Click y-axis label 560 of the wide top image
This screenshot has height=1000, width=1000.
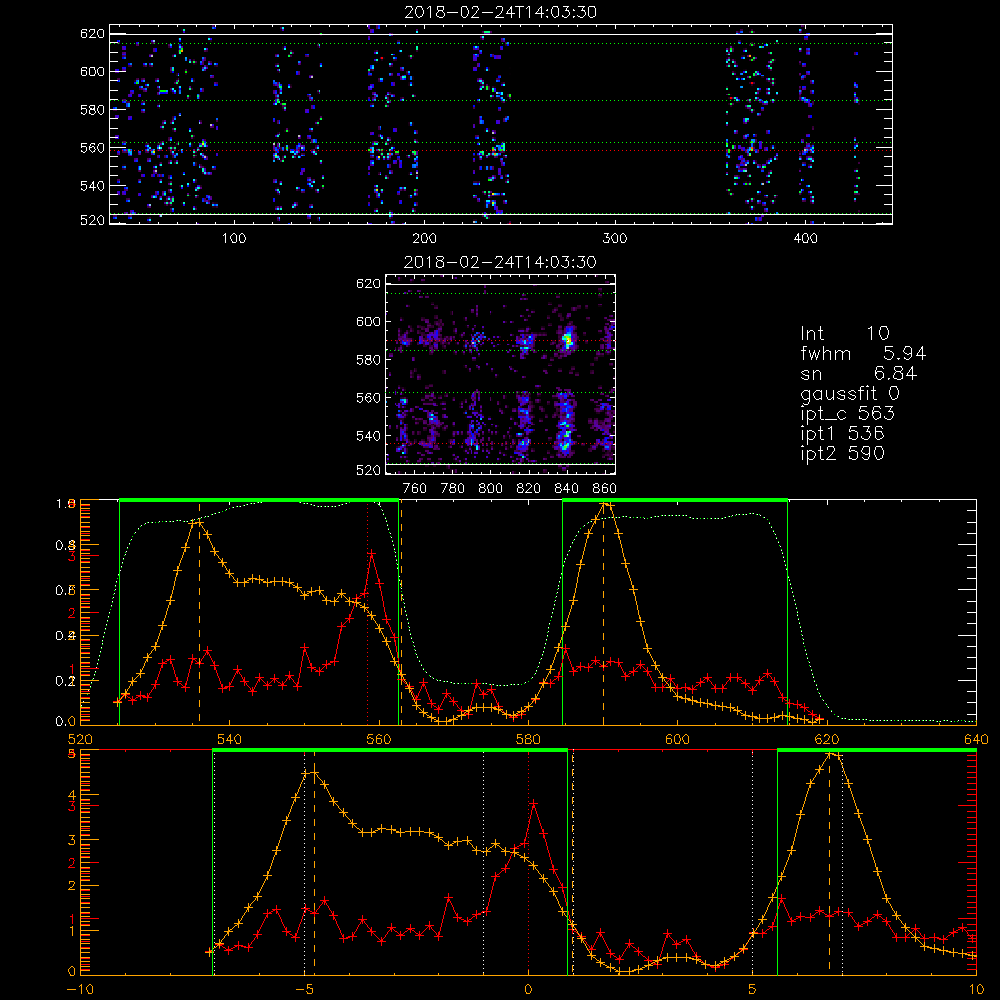(x=92, y=148)
